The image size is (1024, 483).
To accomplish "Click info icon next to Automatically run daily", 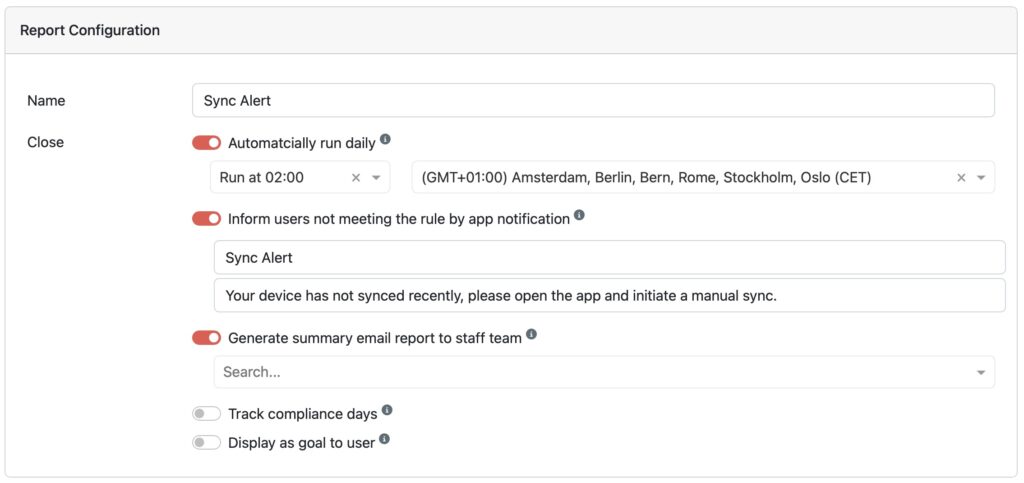I will [386, 140].
